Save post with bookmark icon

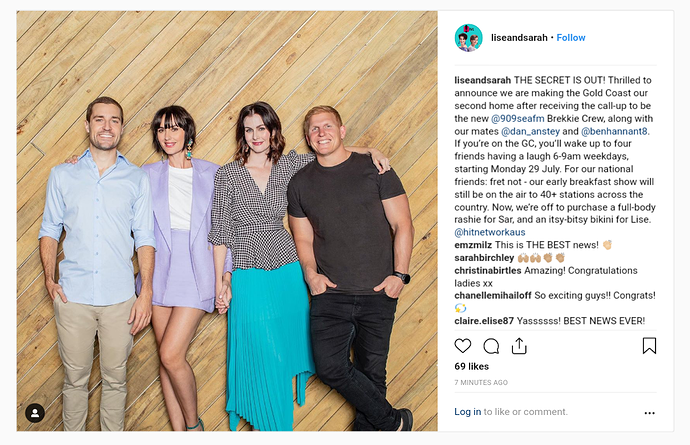(649, 346)
